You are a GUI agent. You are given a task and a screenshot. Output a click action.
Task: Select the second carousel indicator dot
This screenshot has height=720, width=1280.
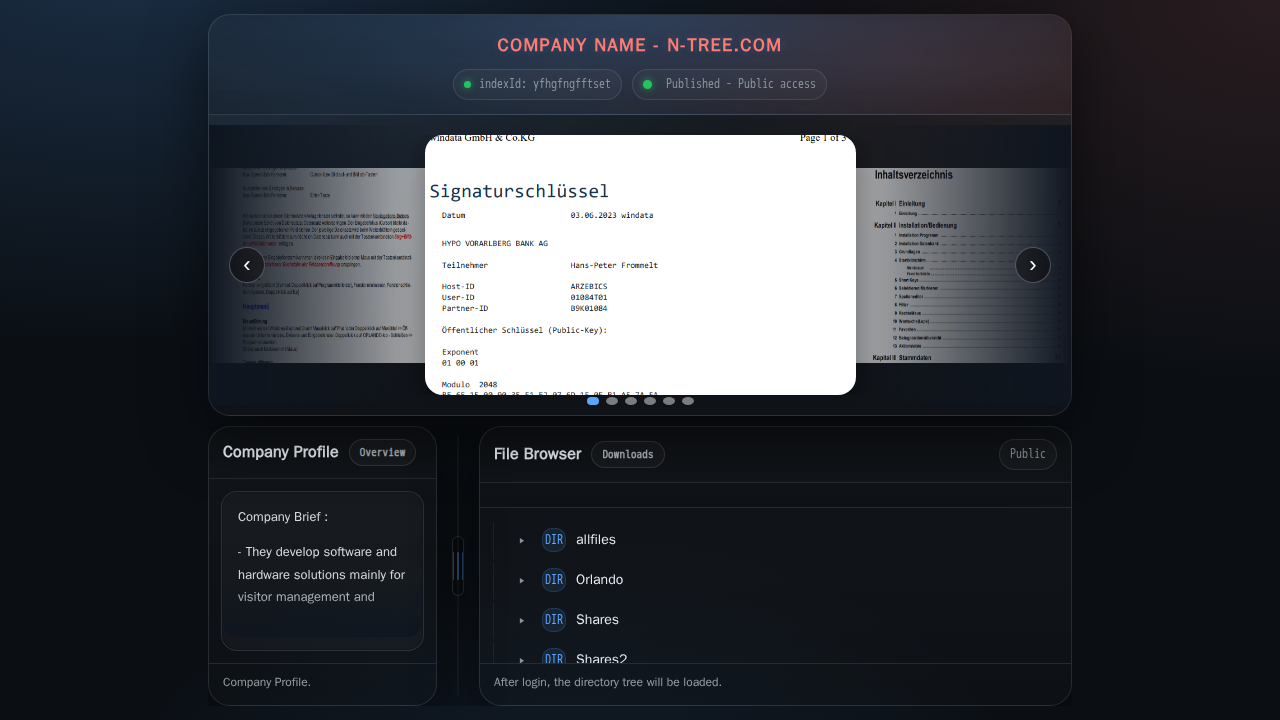(x=612, y=401)
